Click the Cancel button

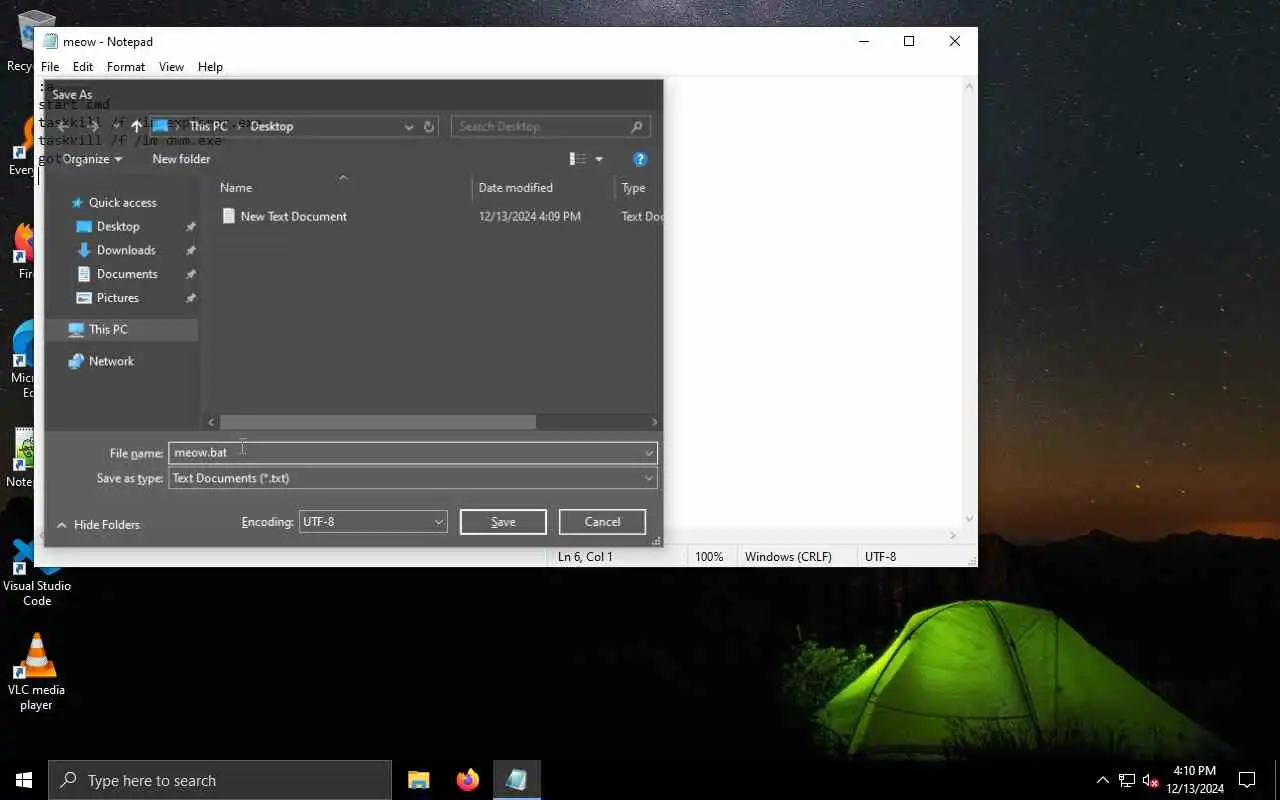pyautogui.click(x=602, y=522)
